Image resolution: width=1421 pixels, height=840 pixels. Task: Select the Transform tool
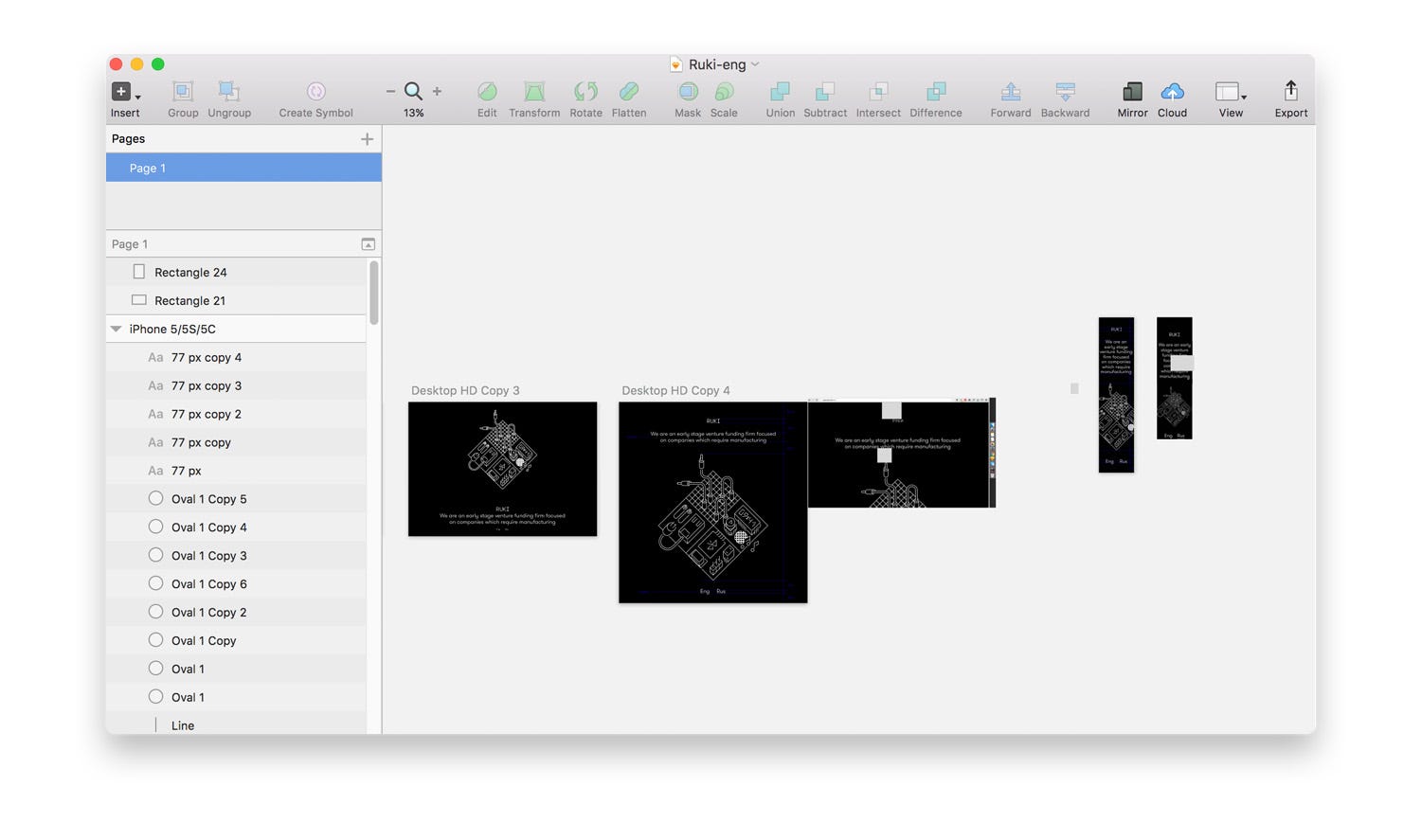click(x=534, y=91)
